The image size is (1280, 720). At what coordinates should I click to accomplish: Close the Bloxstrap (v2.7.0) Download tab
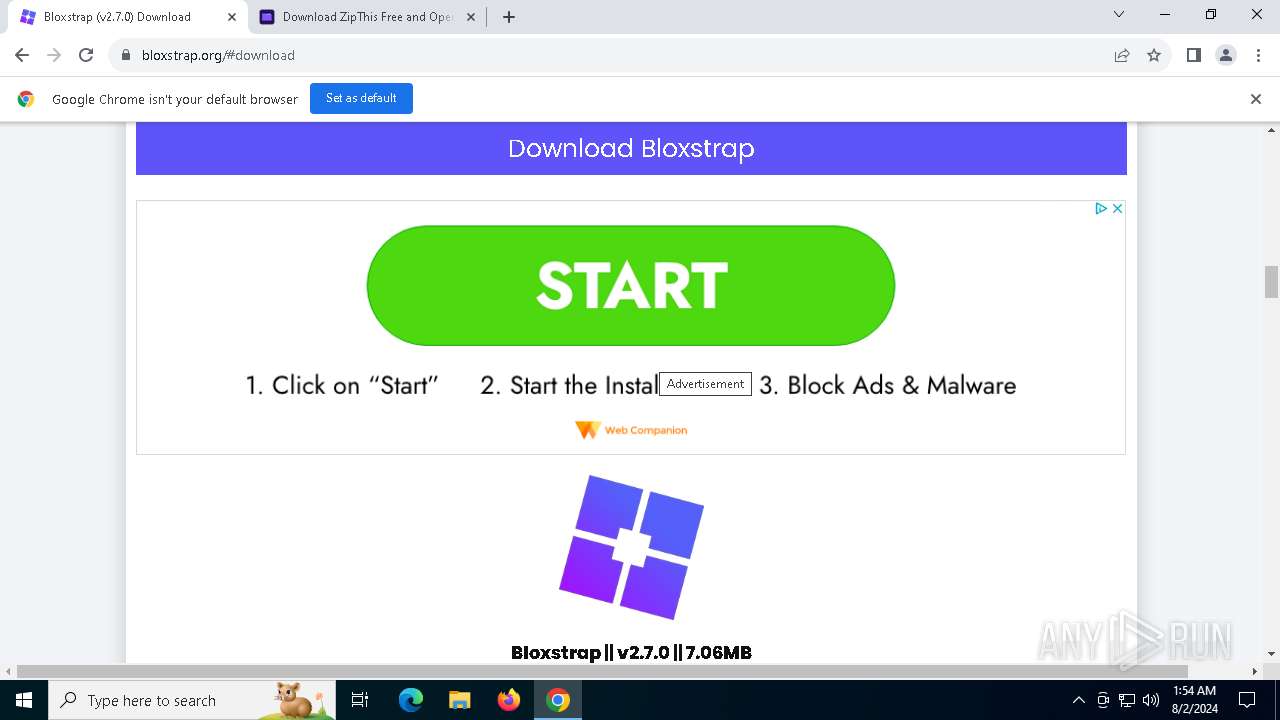pos(232,17)
